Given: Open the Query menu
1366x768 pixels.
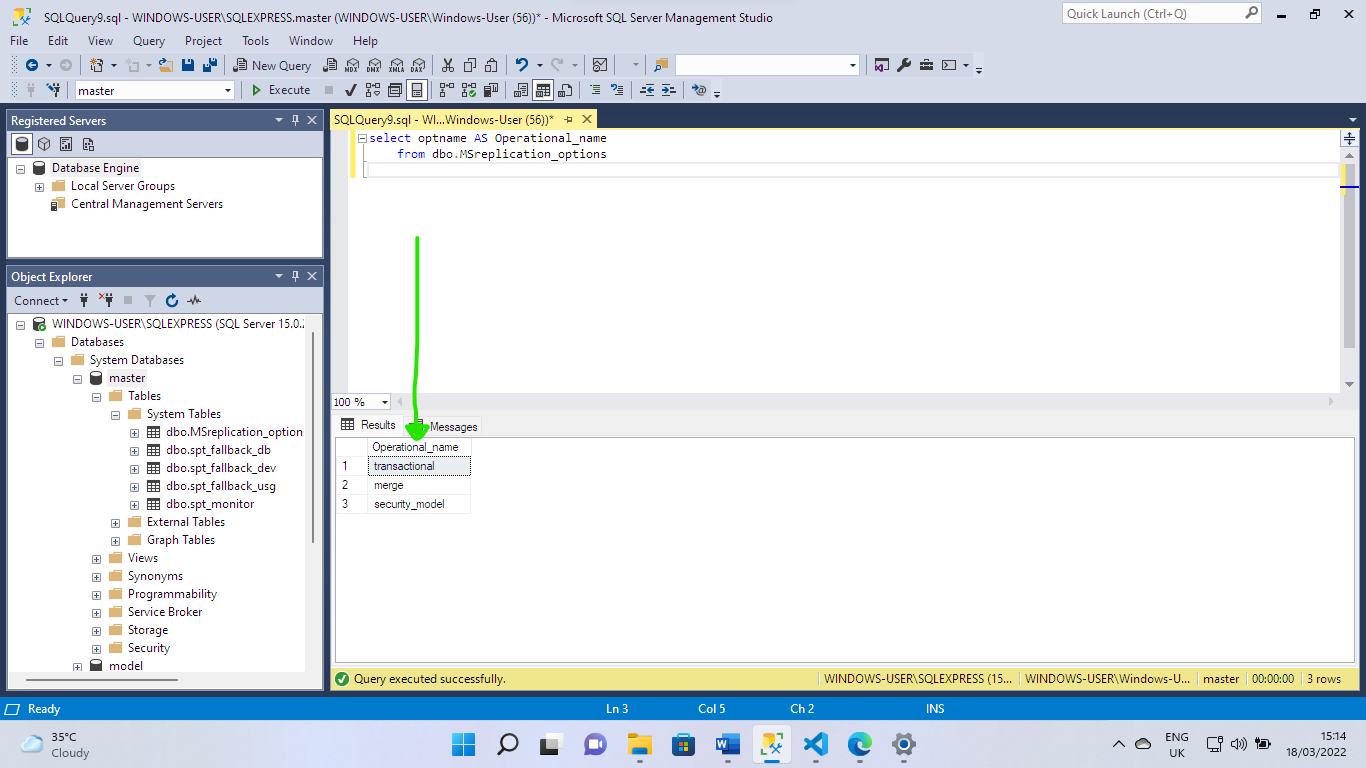Looking at the screenshot, I should [149, 41].
